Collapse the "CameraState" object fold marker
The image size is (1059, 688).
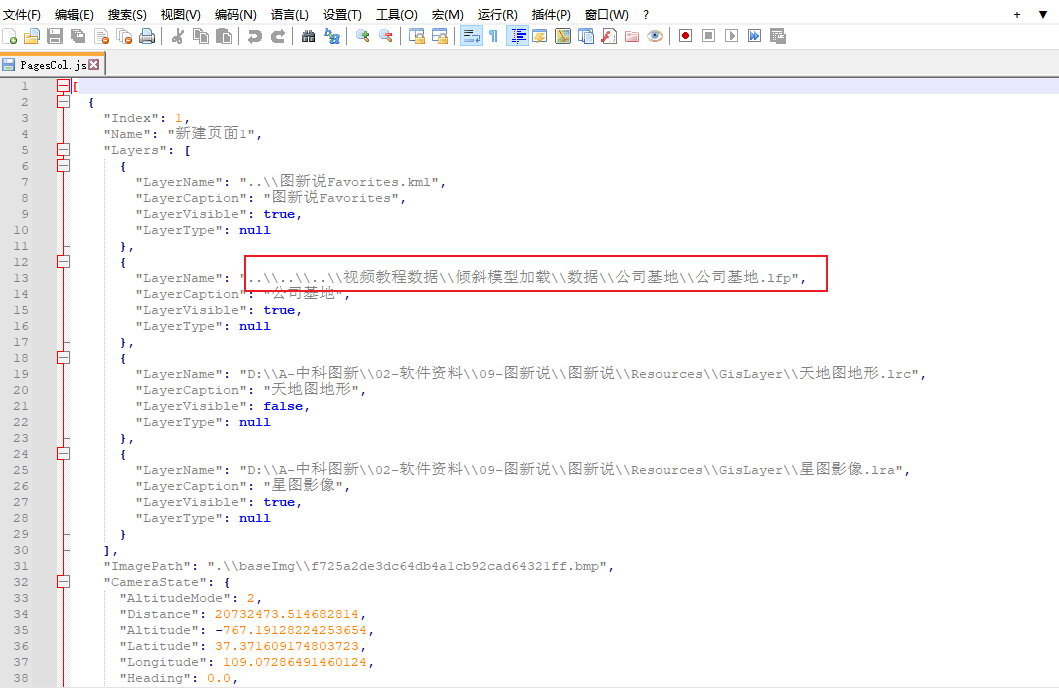64,582
